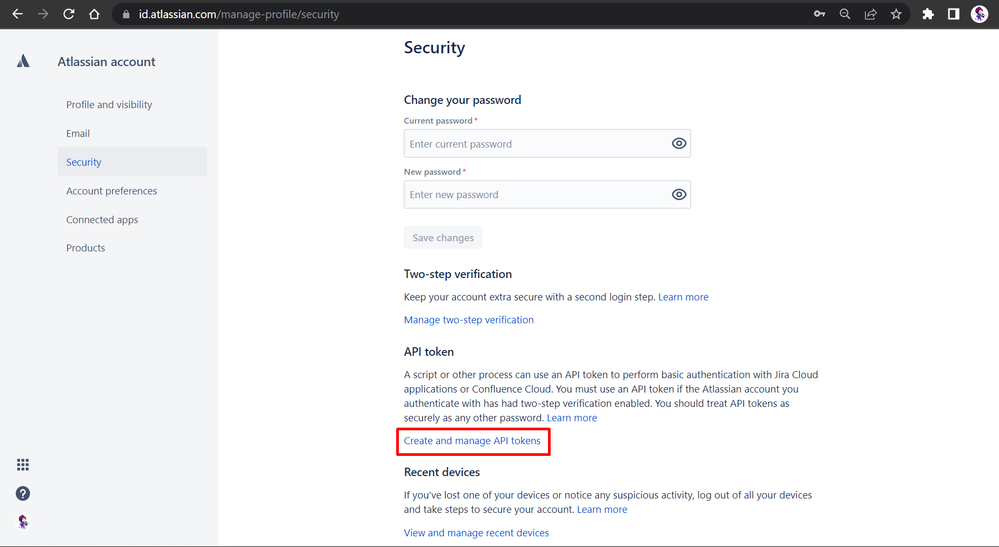
Task: Bookmark this page with the star icon
Action: (896, 14)
